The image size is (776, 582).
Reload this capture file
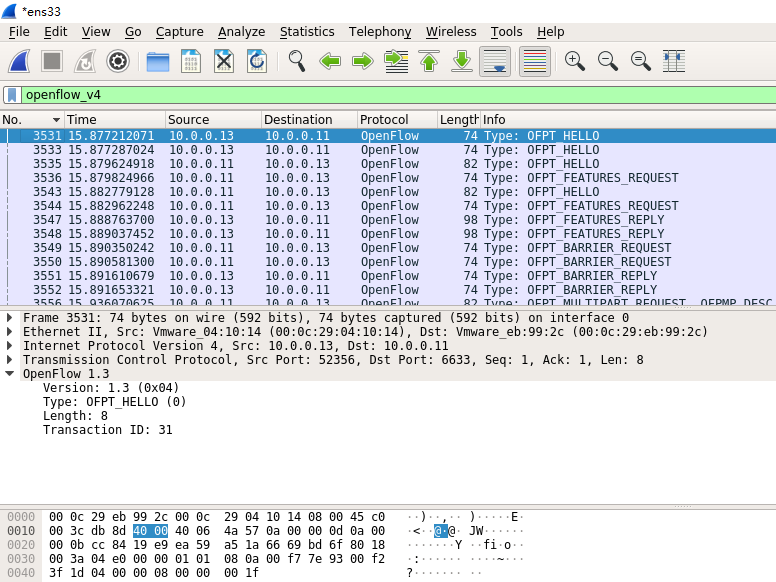pos(257,61)
